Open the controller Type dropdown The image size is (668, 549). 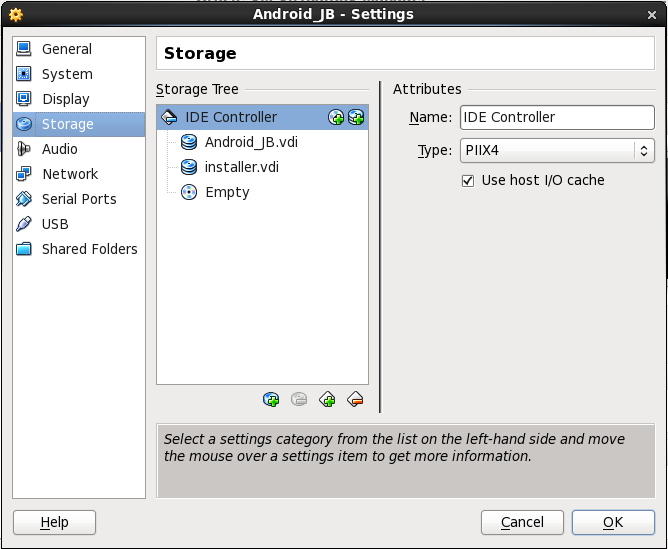(557, 151)
